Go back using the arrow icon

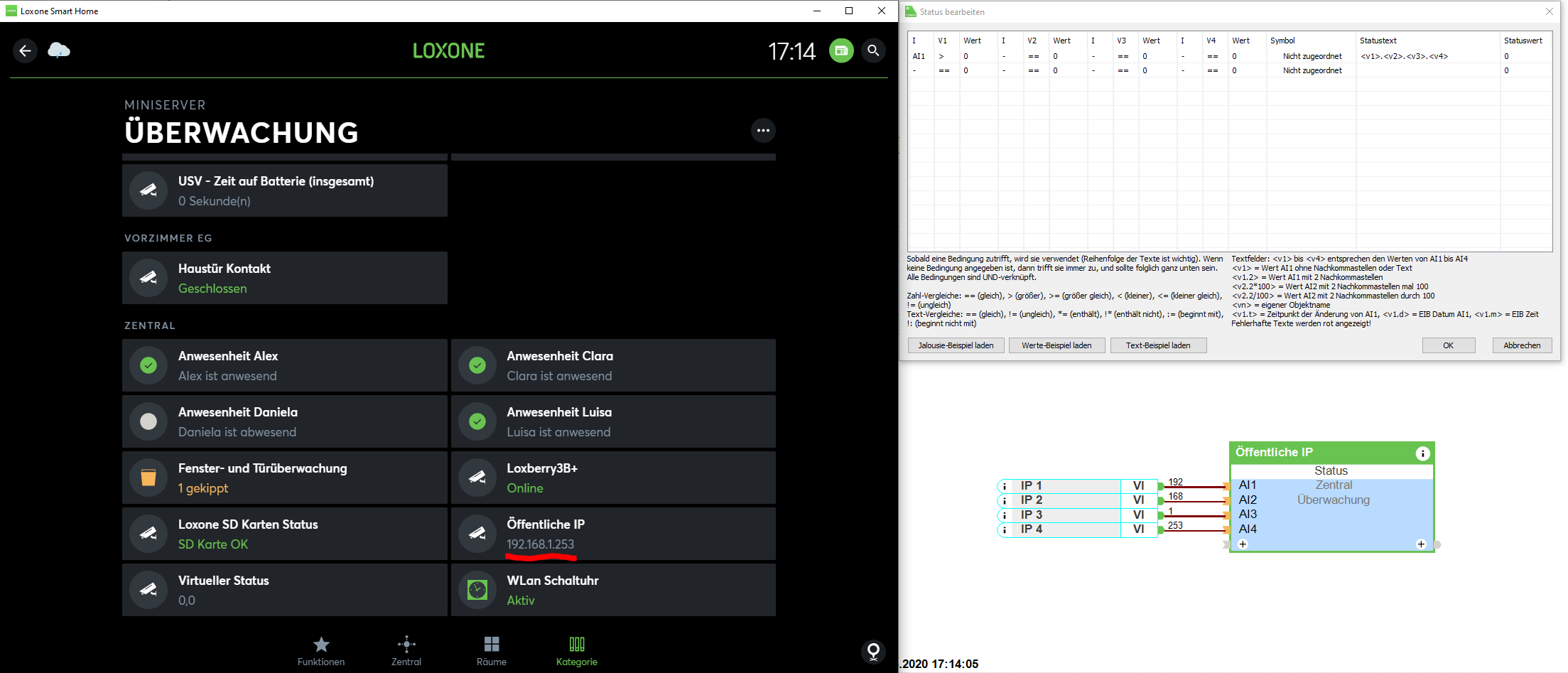click(26, 50)
